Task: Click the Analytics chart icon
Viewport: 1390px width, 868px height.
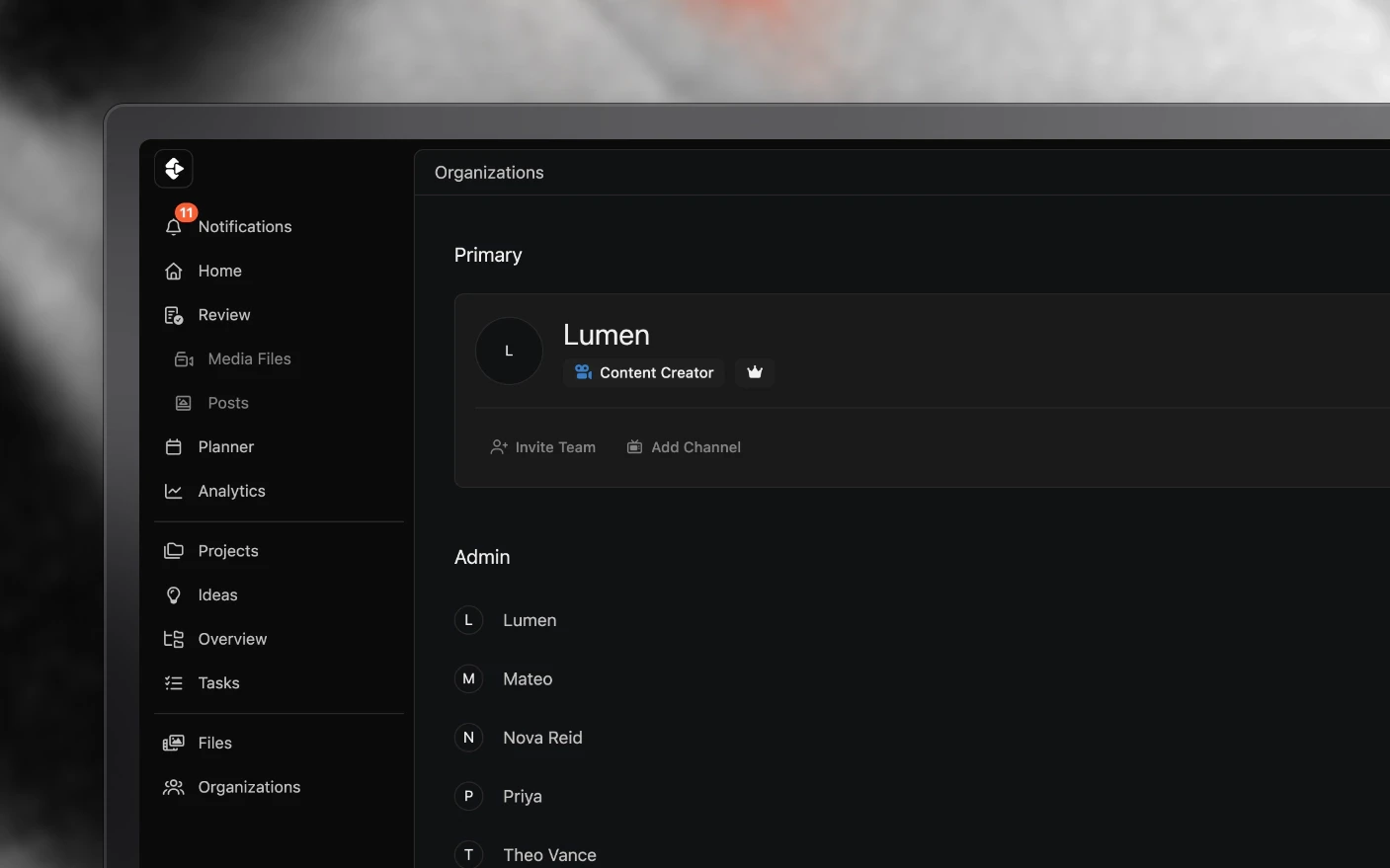Action: click(x=174, y=491)
